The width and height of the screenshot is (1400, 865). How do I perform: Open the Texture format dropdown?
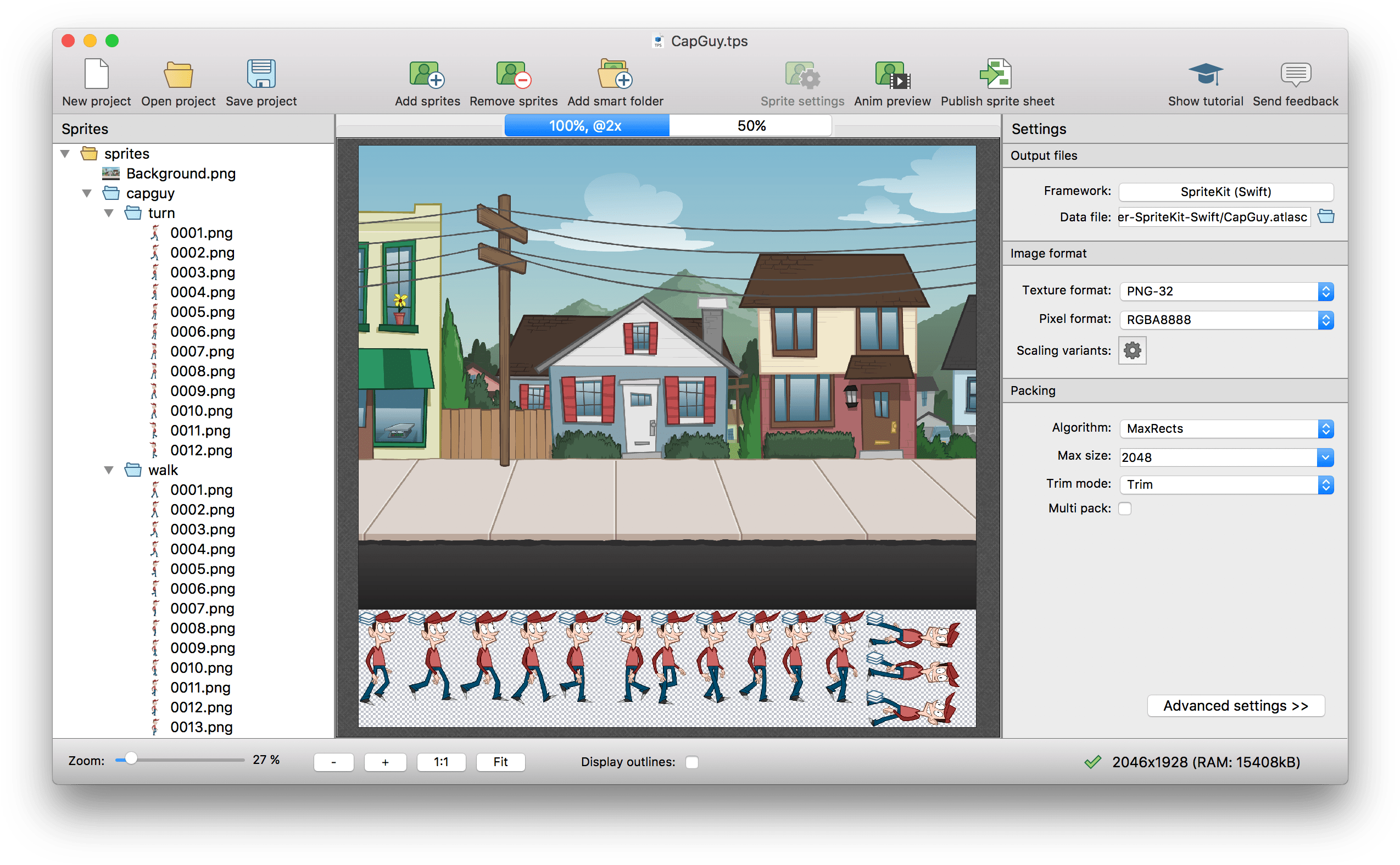(x=1226, y=291)
